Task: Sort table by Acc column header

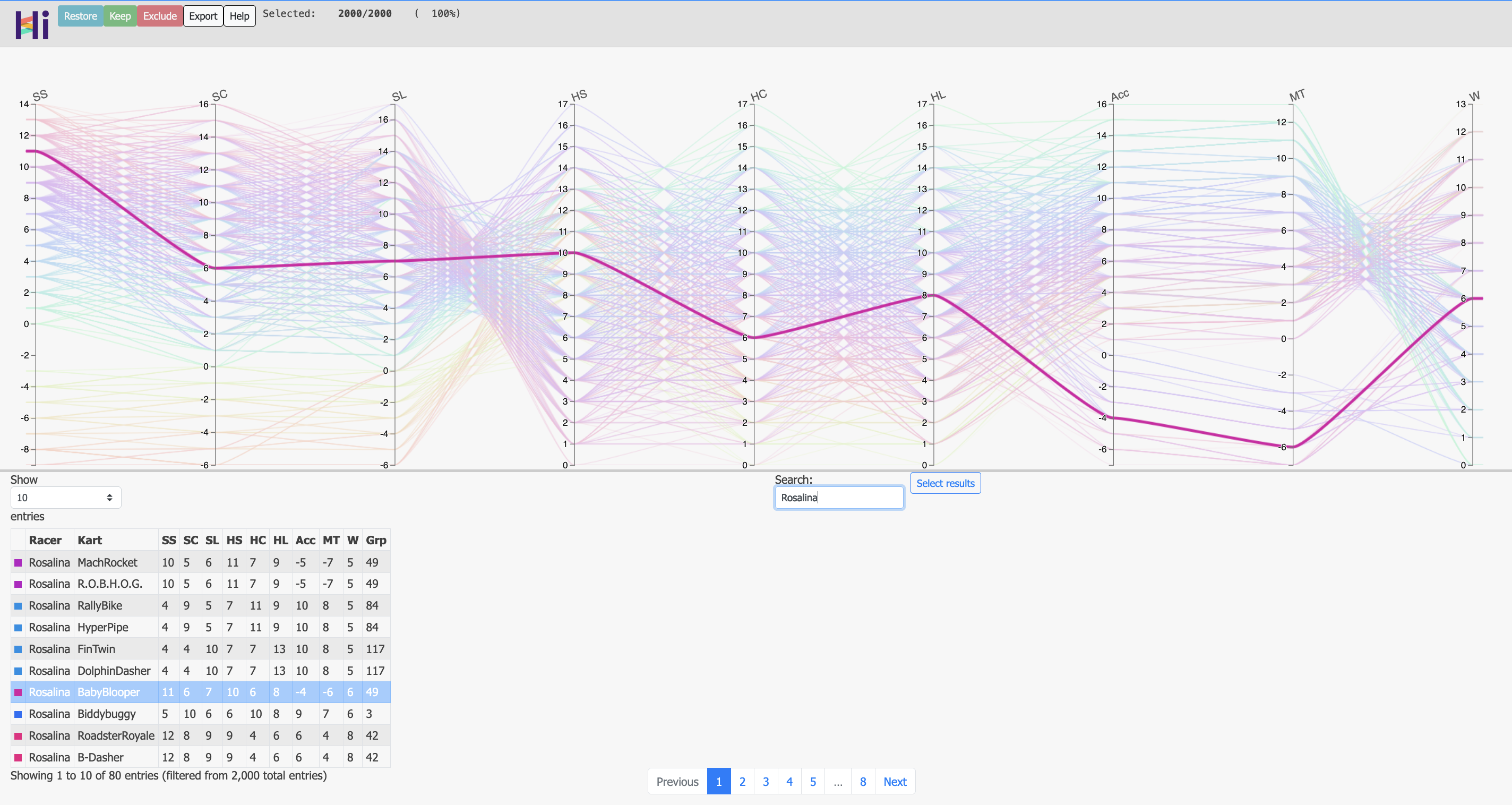Action: [305, 540]
